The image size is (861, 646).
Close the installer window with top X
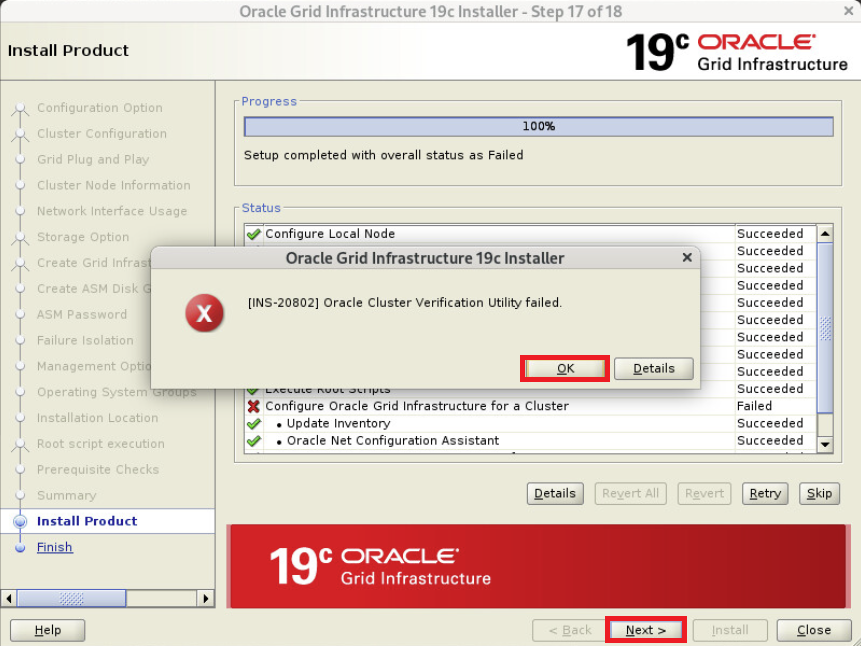click(848, 10)
